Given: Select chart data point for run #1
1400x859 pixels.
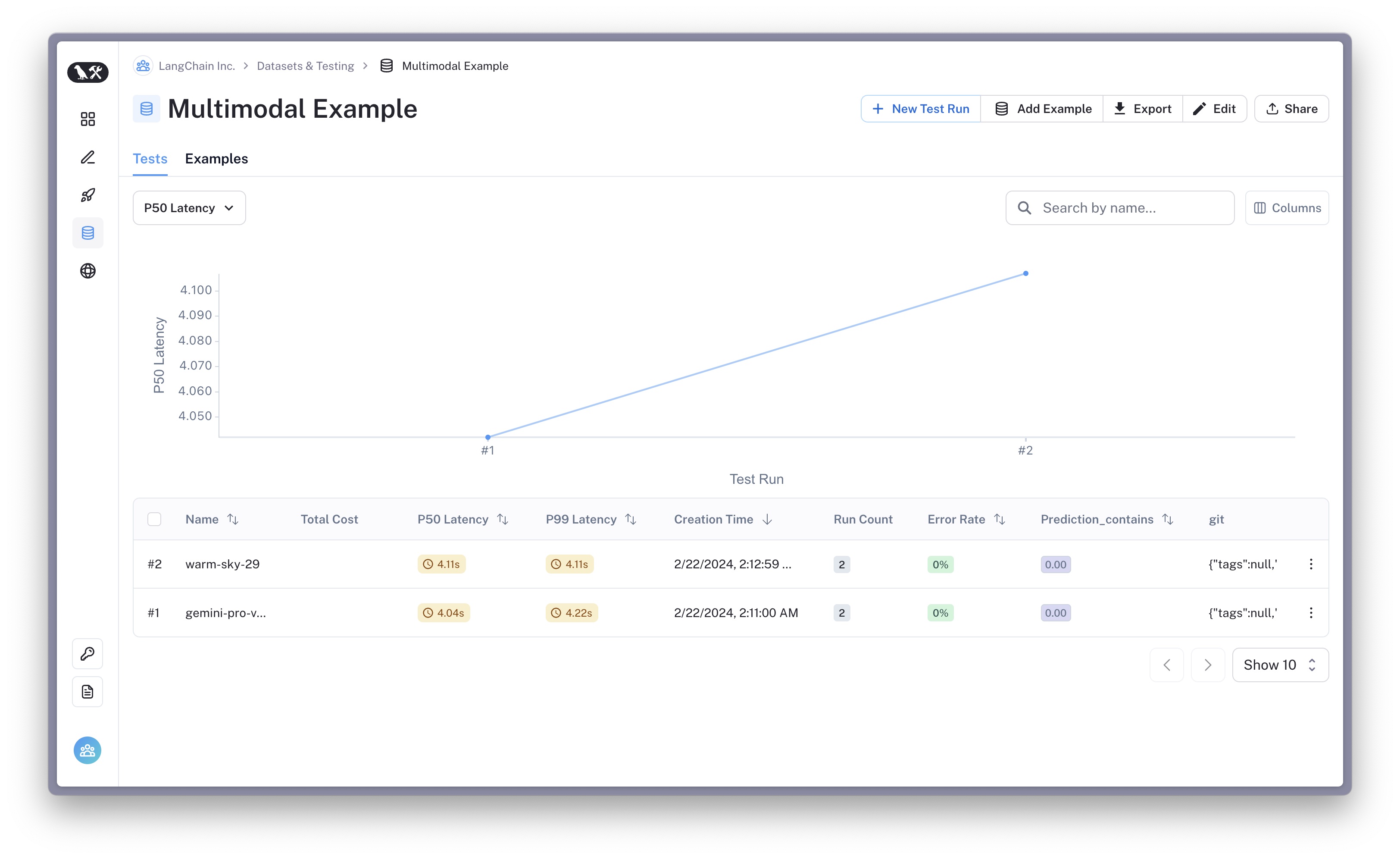Looking at the screenshot, I should [488, 437].
